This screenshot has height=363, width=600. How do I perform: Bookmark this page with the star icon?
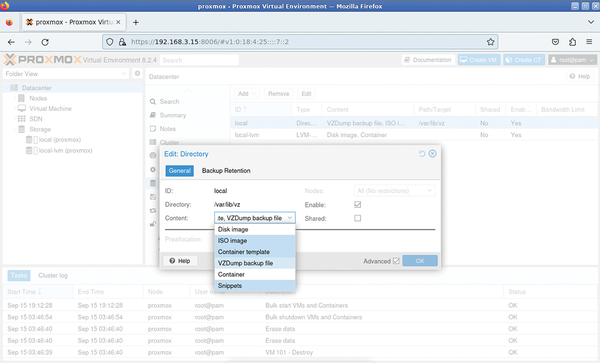491,42
